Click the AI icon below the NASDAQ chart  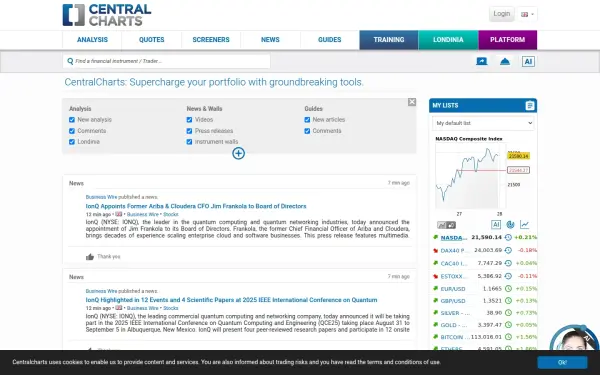pyautogui.click(x=496, y=225)
